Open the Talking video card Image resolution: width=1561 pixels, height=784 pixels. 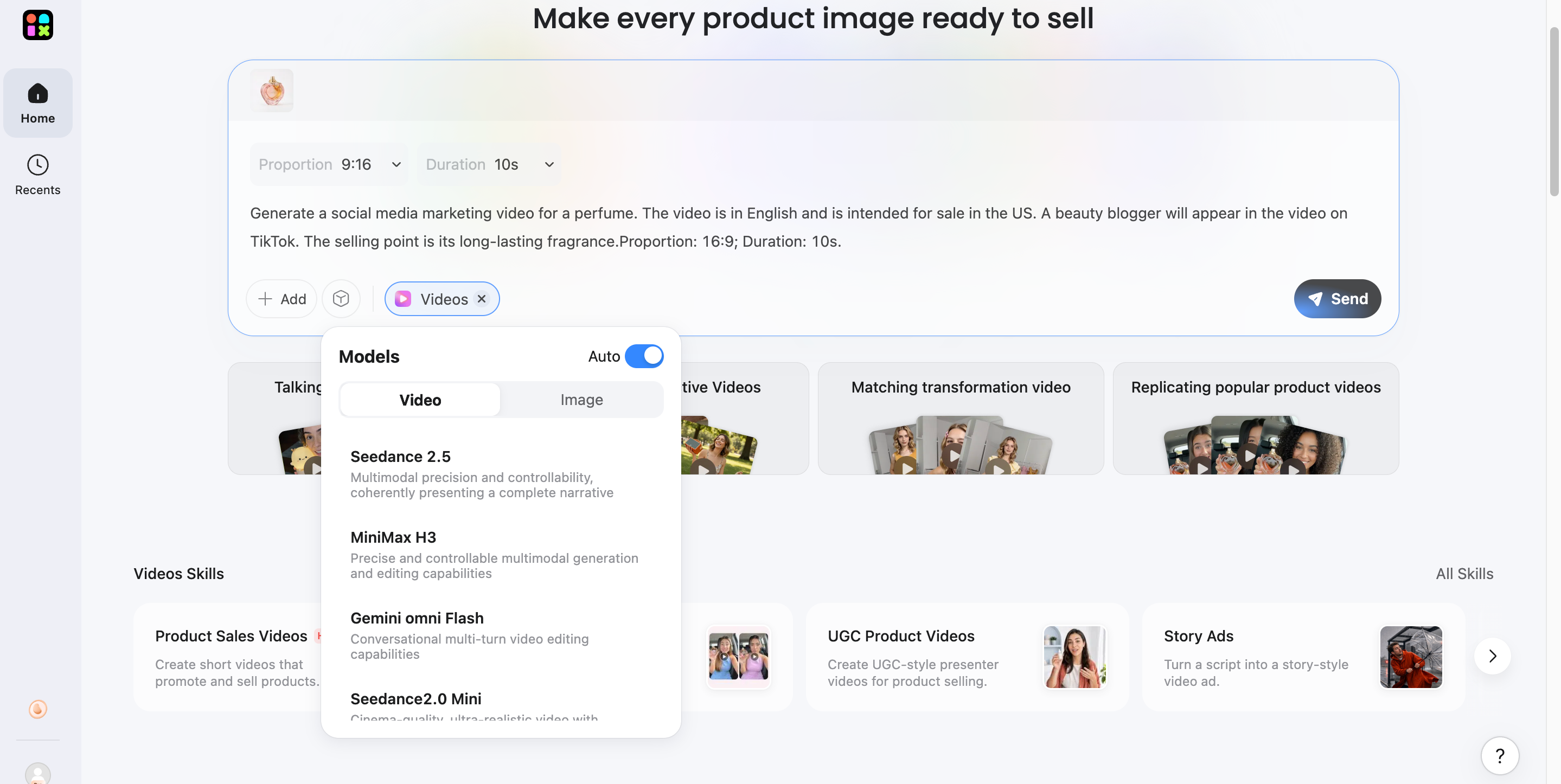point(275,419)
